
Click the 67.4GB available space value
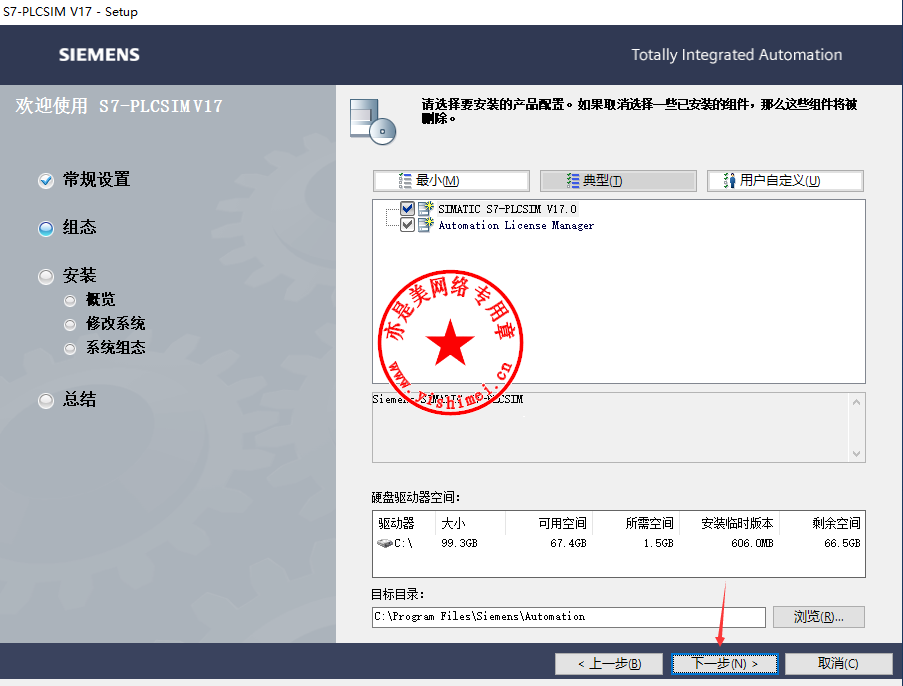(568, 543)
